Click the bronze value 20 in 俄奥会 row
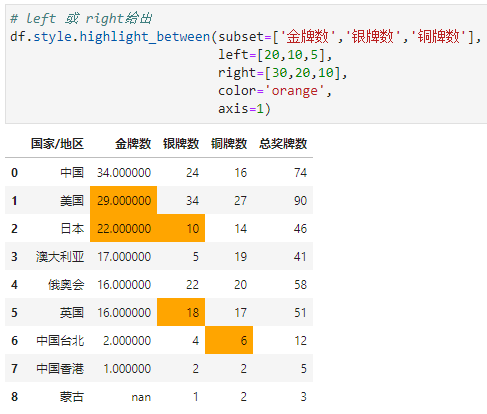Screen dimensions: 487x414 [240, 285]
